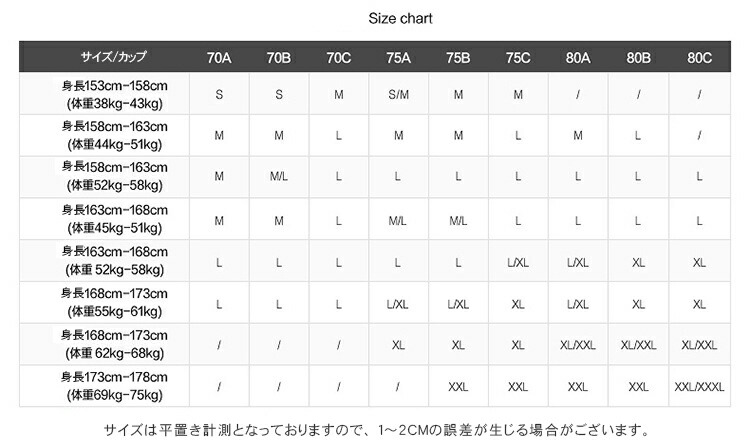
Task: Select the 身長153cm-158cm row label
Action: click(x=114, y=86)
